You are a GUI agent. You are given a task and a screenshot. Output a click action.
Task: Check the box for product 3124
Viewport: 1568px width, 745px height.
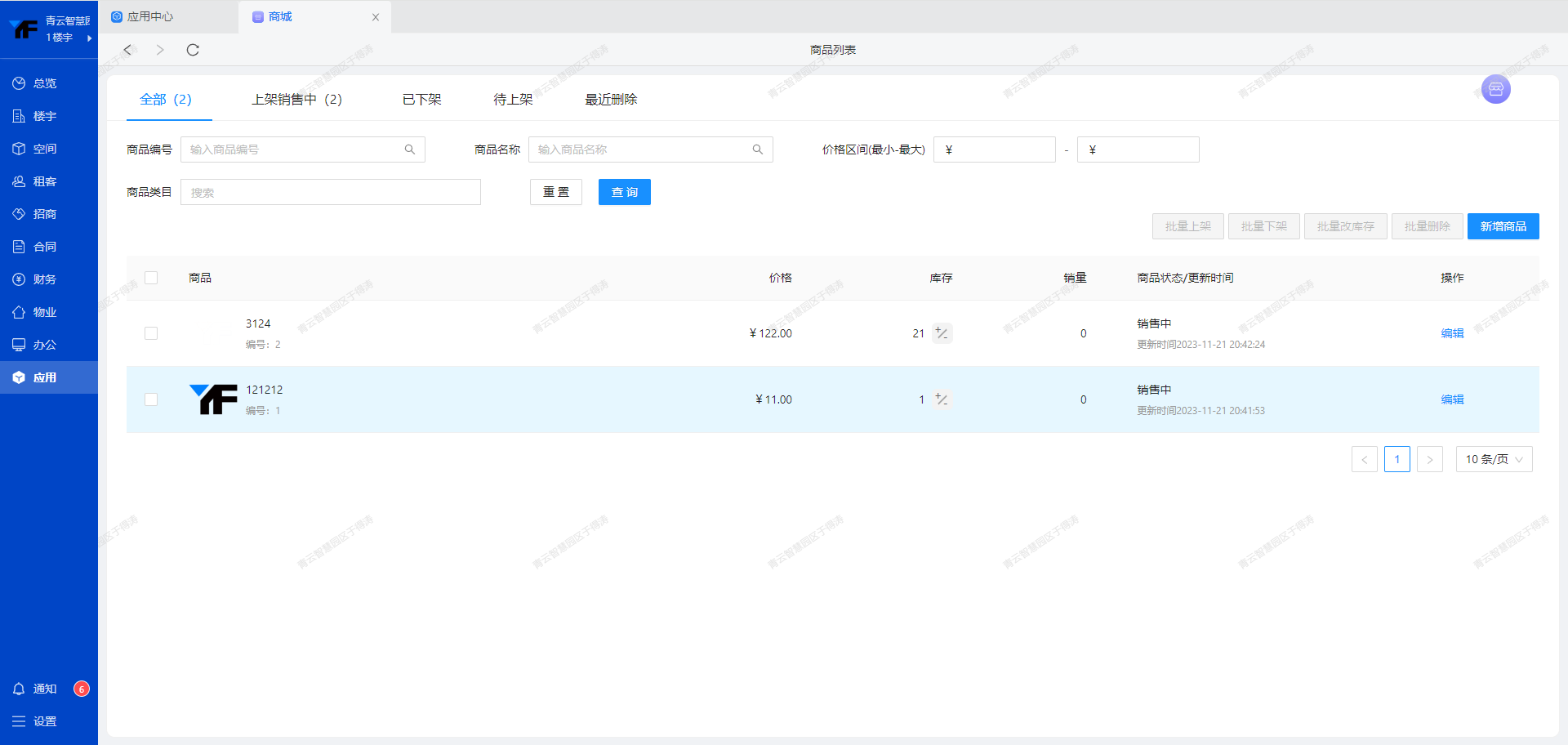(151, 333)
